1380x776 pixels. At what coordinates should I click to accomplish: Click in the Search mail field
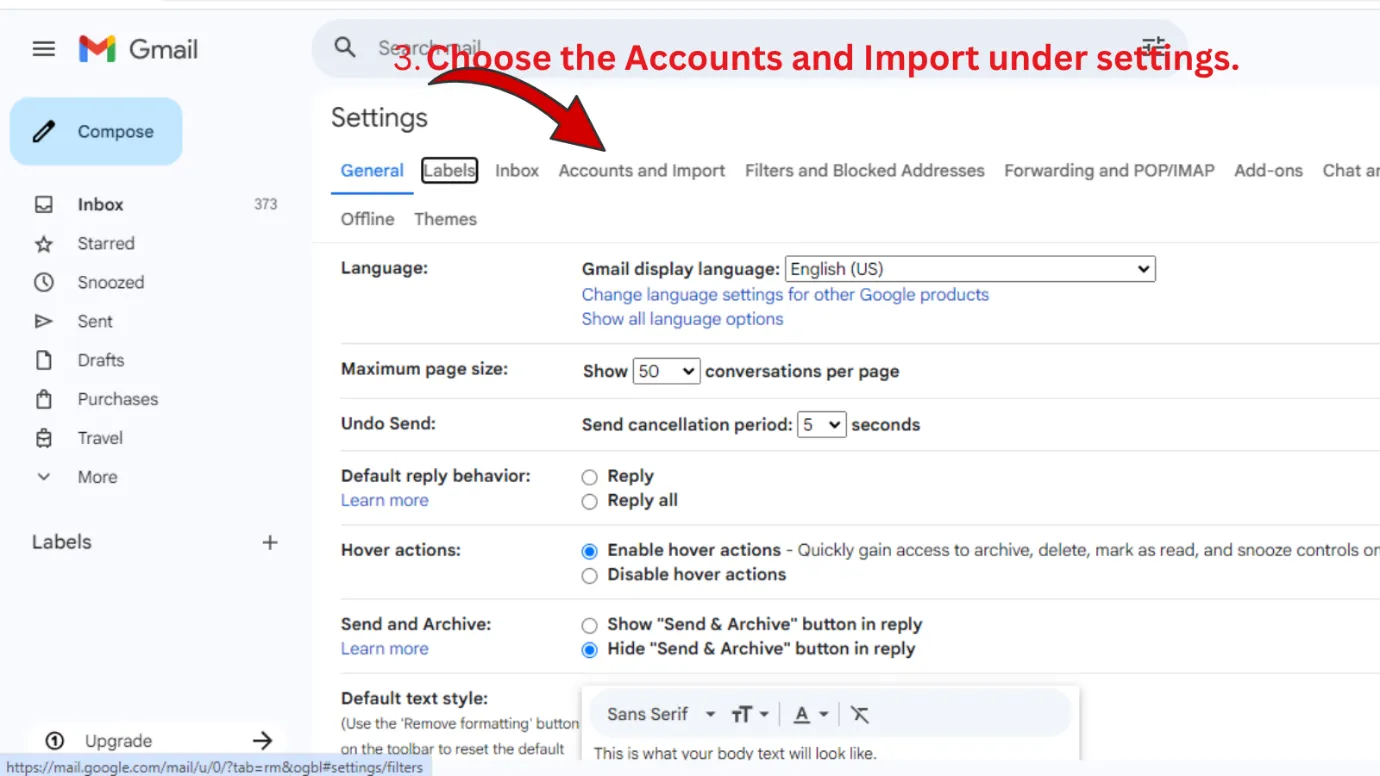(x=750, y=48)
